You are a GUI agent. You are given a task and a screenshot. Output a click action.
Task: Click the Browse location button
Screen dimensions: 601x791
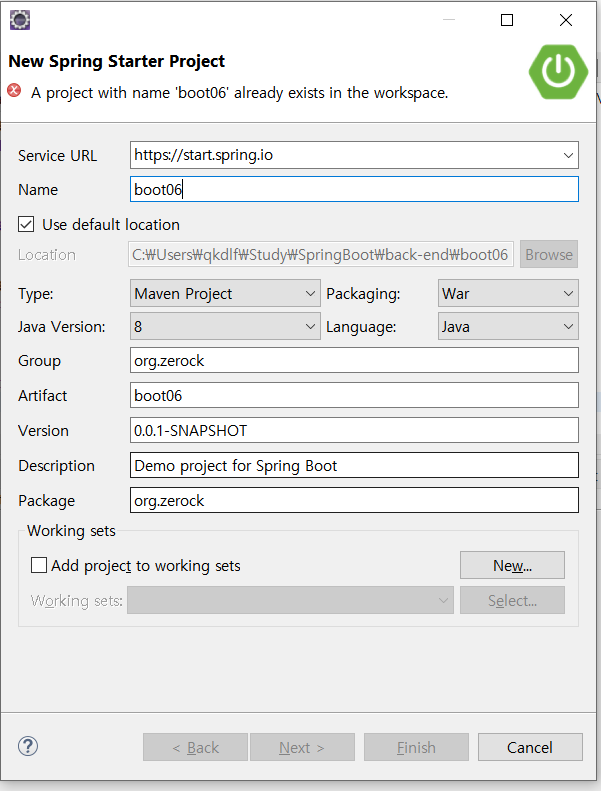(549, 254)
